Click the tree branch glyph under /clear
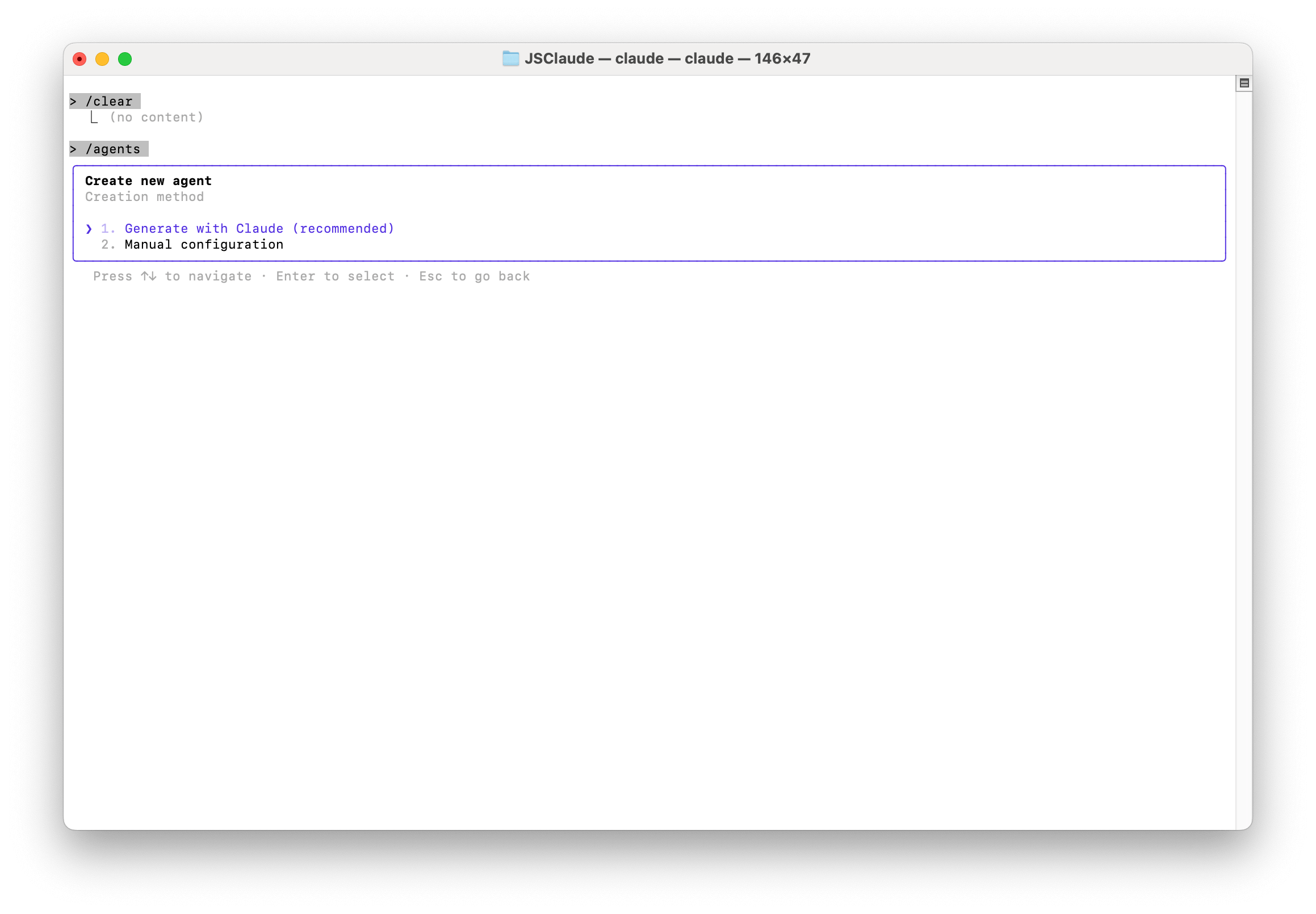The height and width of the screenshot is (914, 1316). 94,118
